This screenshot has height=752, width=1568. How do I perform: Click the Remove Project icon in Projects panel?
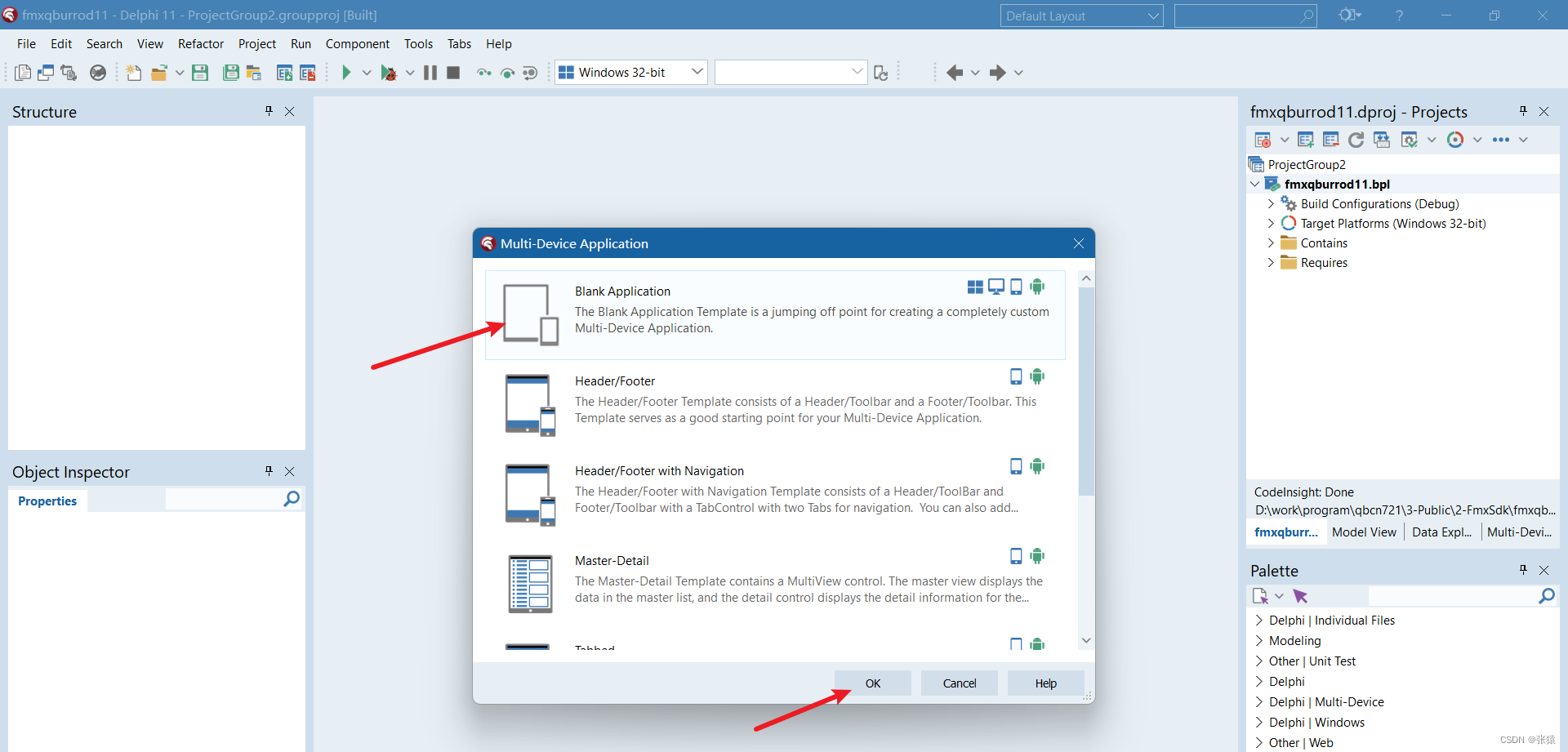pos(1331,140)
